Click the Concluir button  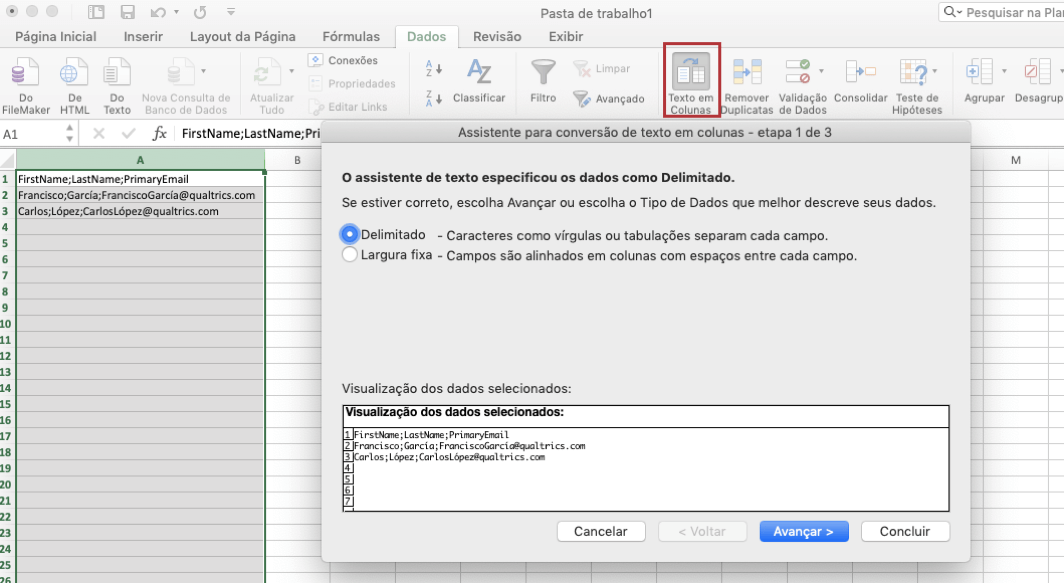(x=905, y=531)
